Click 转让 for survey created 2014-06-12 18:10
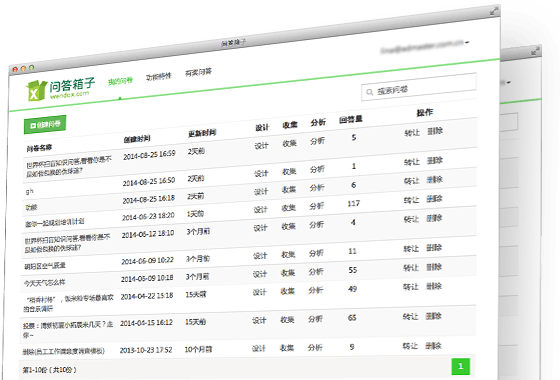This screenshot has height=380, width=560. (411, 219)
